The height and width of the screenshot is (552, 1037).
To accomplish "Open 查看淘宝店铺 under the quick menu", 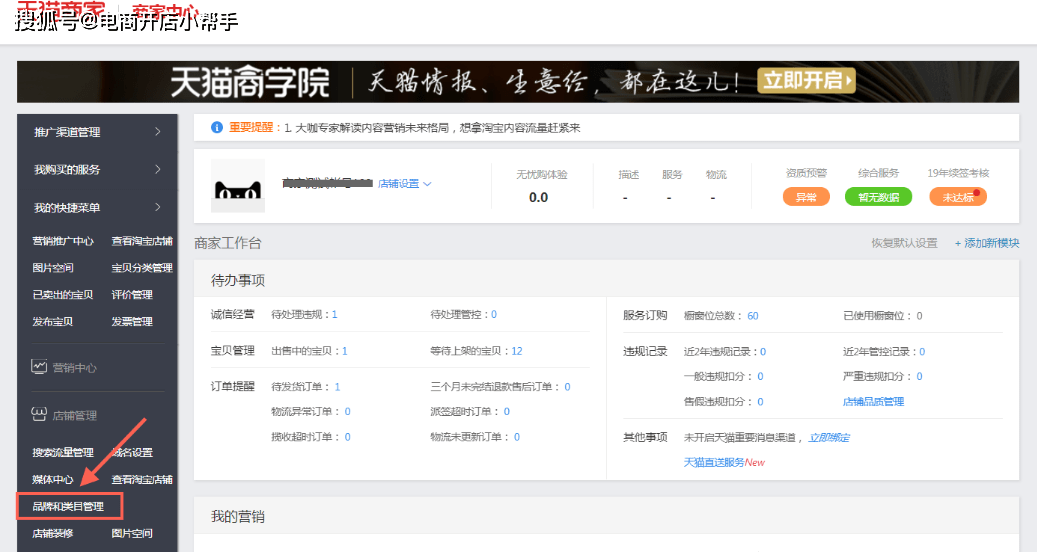I will tap(142, 241).
